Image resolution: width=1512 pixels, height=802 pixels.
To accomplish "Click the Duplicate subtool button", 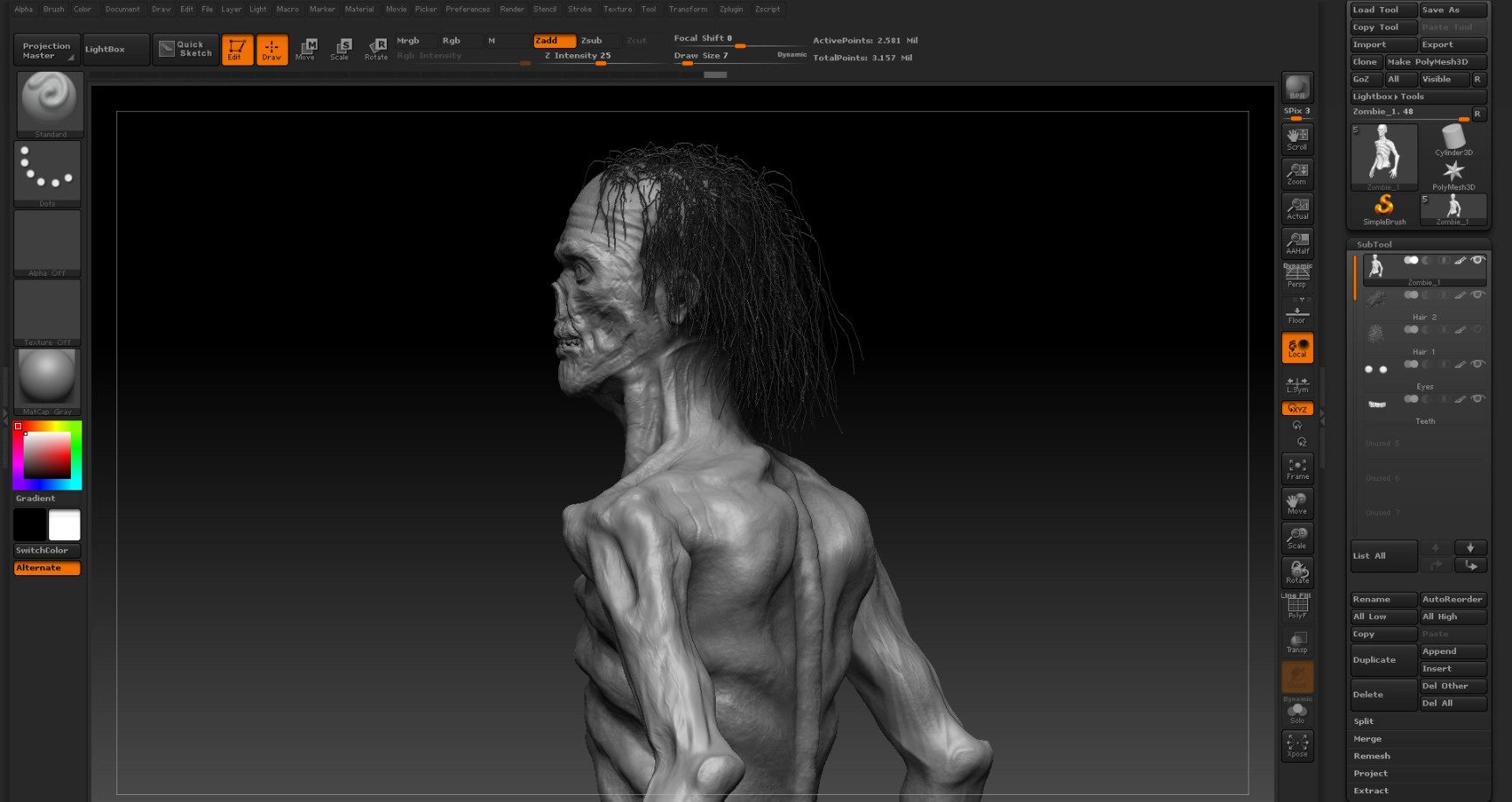I will 1382,660.
